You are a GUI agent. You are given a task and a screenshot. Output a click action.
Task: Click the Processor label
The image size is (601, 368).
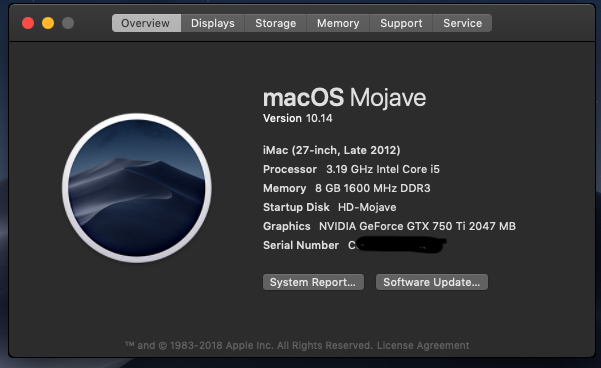click(290, 169)
